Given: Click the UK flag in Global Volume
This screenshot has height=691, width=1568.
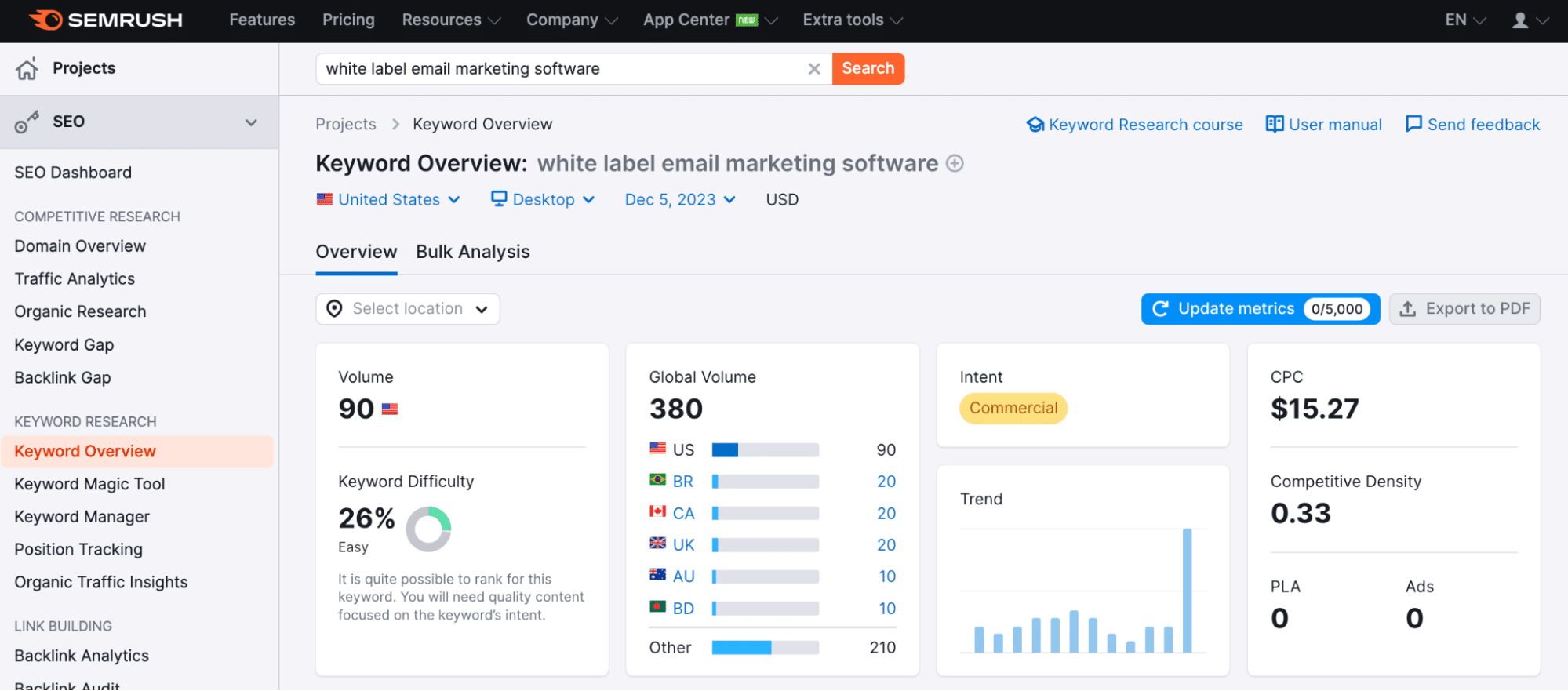Looking at the screenshot, I should [x=658, y=543].
